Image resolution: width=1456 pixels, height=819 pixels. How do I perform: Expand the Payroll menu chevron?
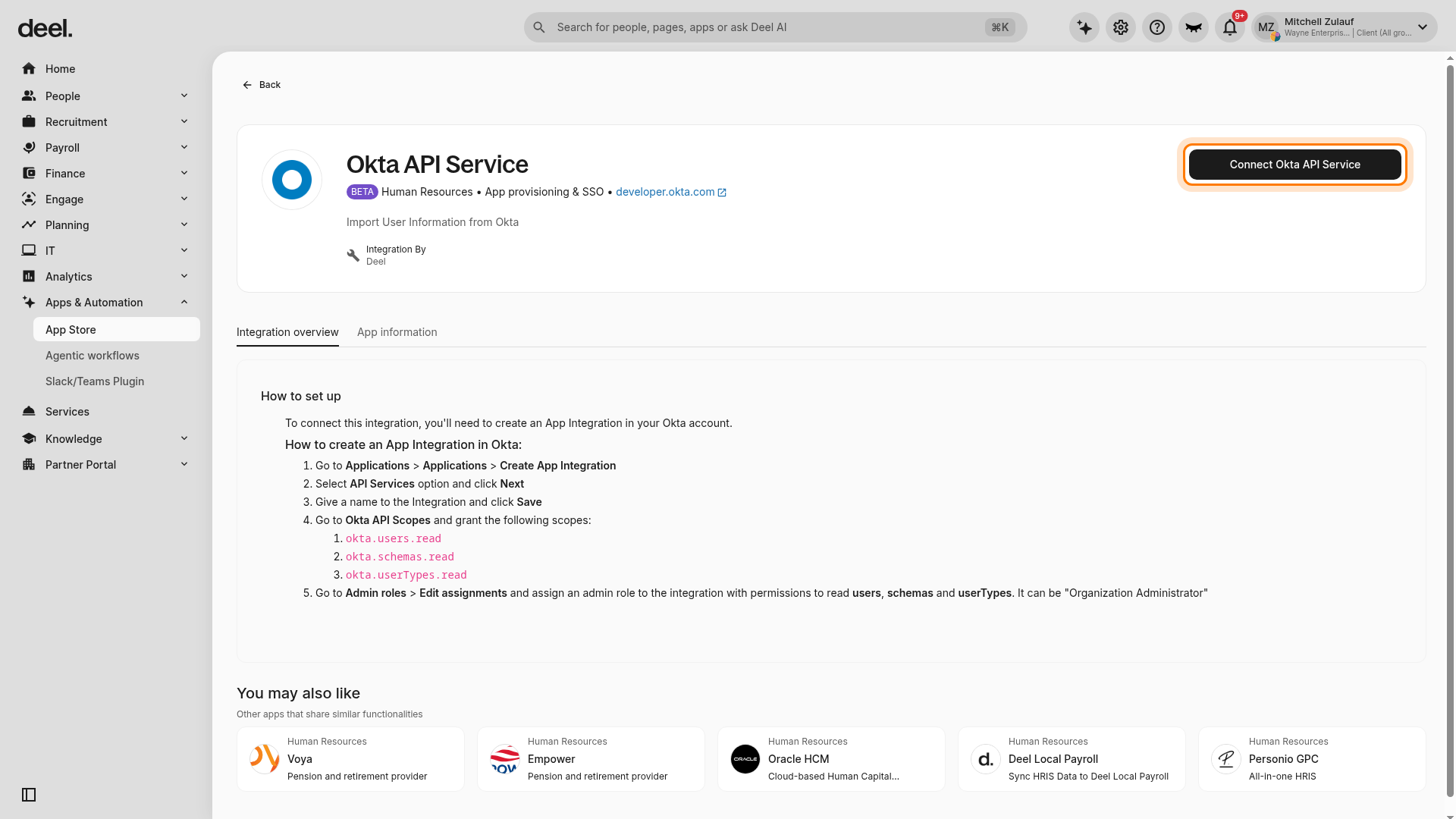tap(184, 147)
